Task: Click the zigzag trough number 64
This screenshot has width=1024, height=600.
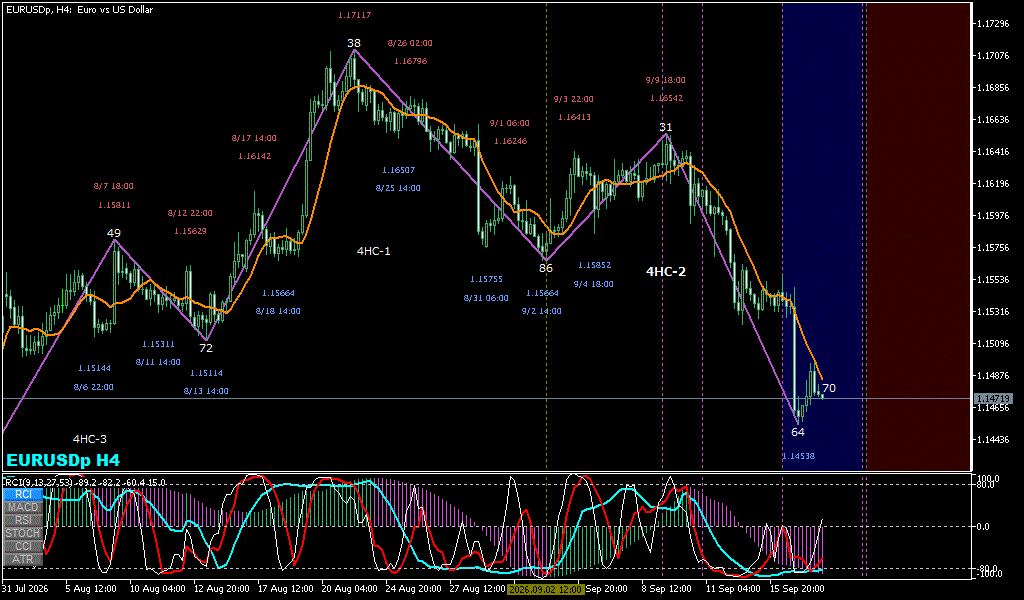Action: (x=798, y=432)
